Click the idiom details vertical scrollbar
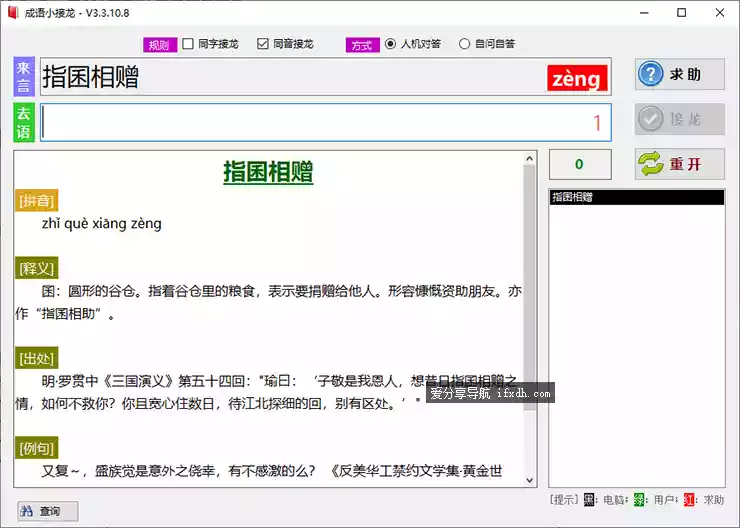The height and width of the screenshot is (528, 740). (529, 300)
